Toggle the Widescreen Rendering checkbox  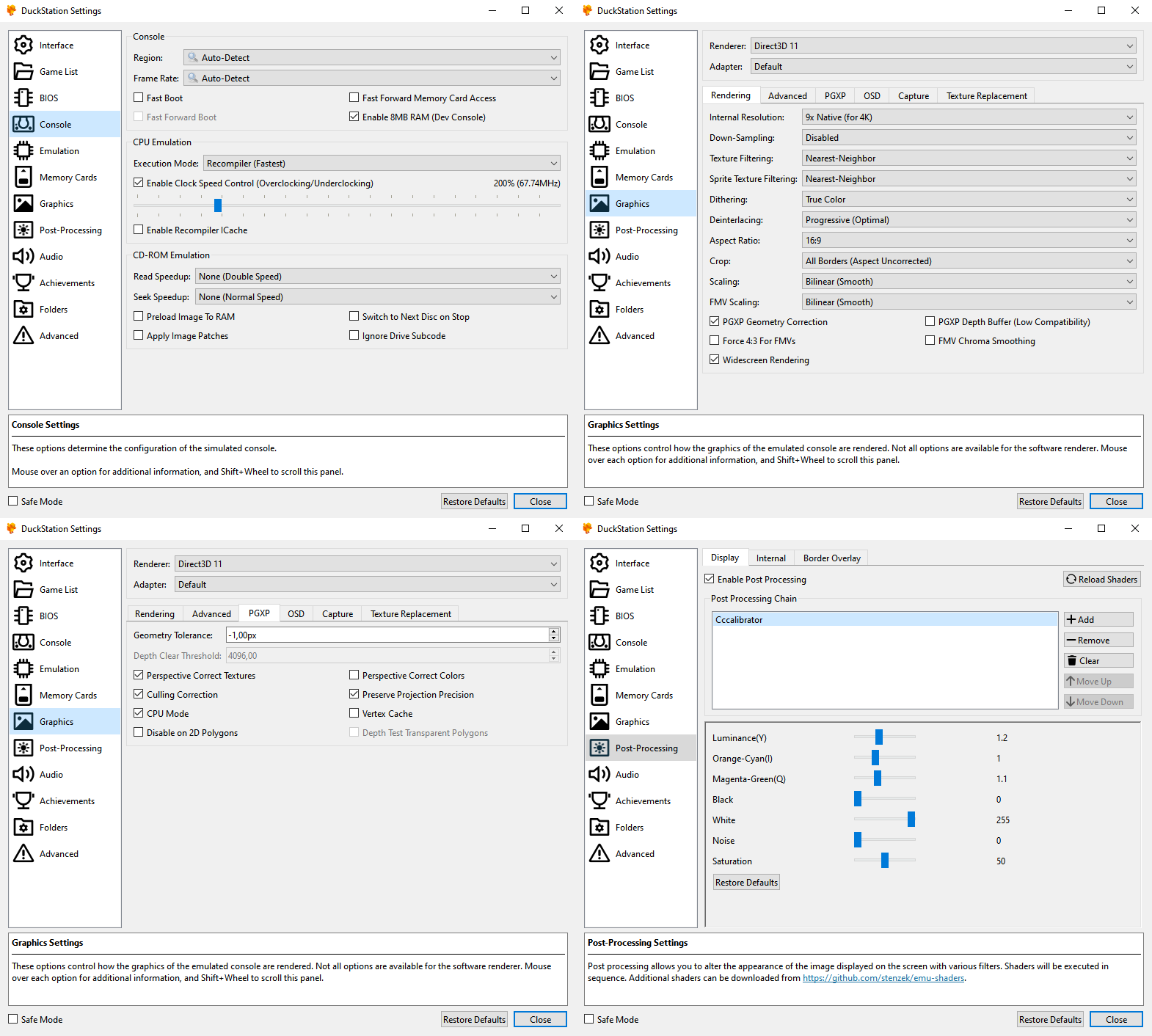click(715, 360)
